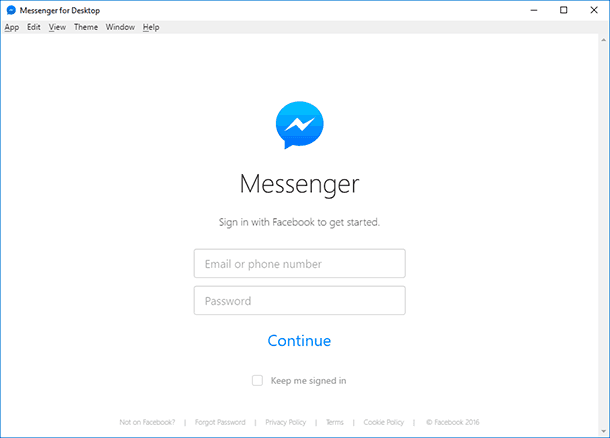This screenshot has width=610, height=438.
Task: Maximize the Messenger for Desktop window
Action: coord(563,10)
